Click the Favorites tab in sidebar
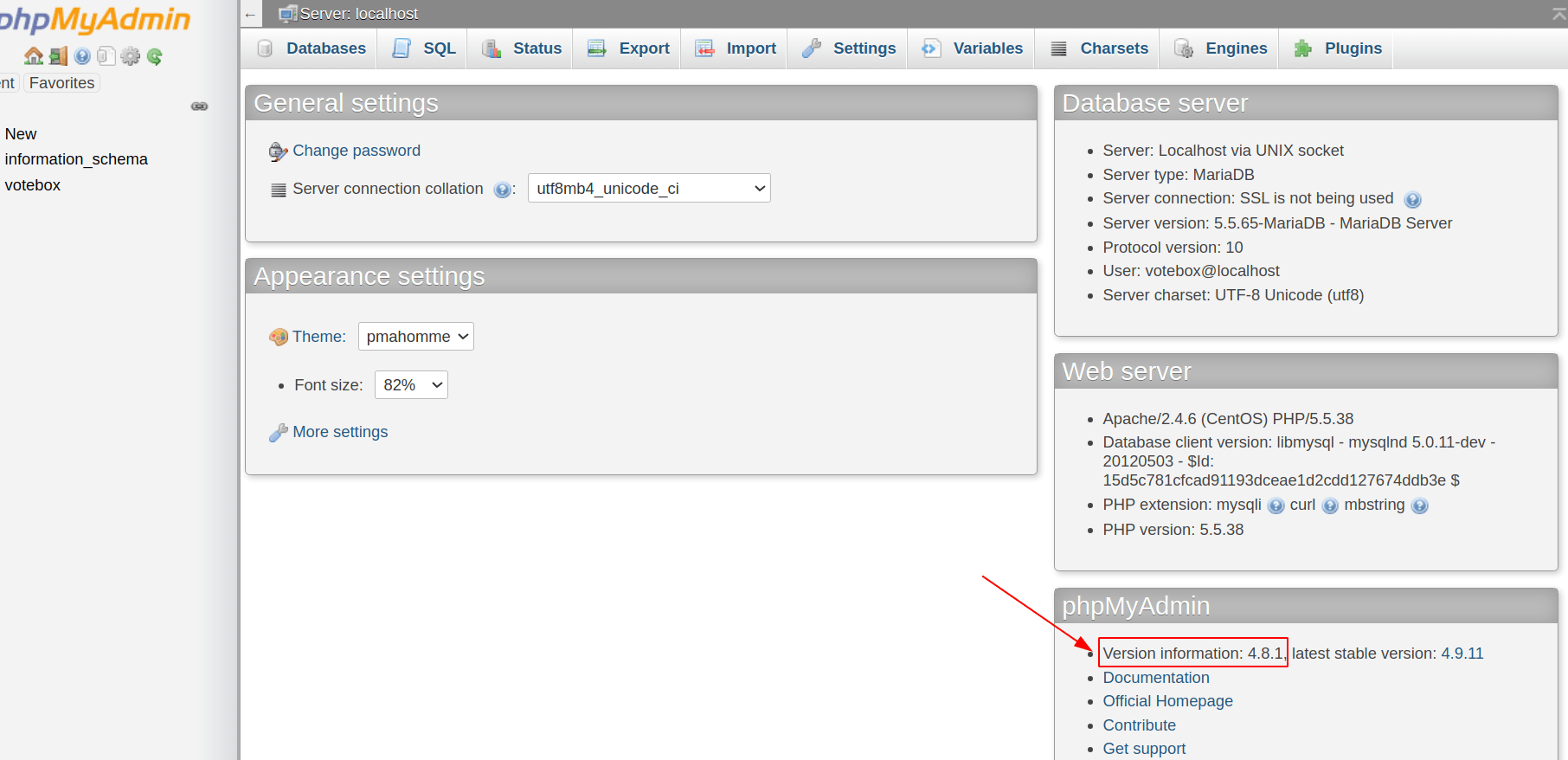This screenshot has height=760, width=1568. pos(61,83)
